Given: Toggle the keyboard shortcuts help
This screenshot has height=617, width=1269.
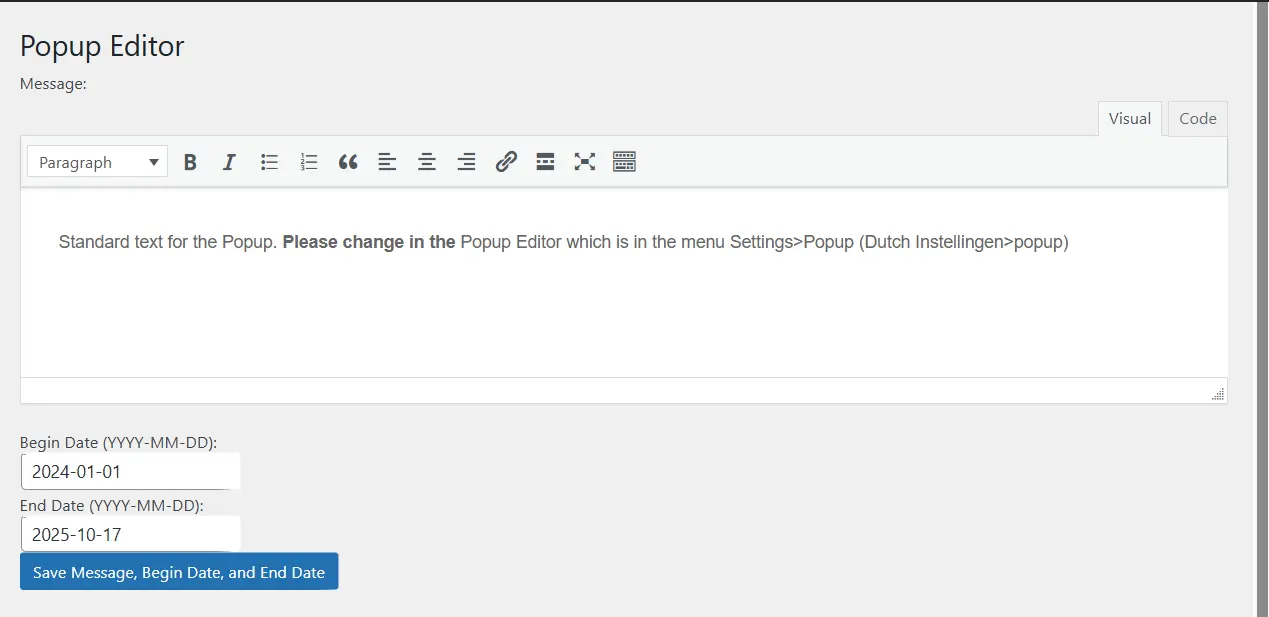Looking at the screenshot, I should (x=624, y=161).
